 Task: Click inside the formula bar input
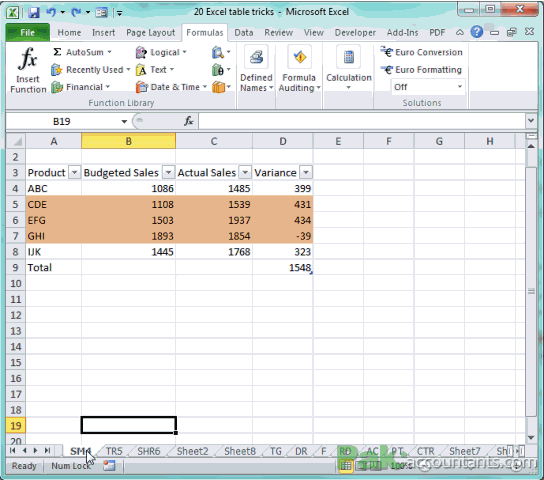pos(362,121)
